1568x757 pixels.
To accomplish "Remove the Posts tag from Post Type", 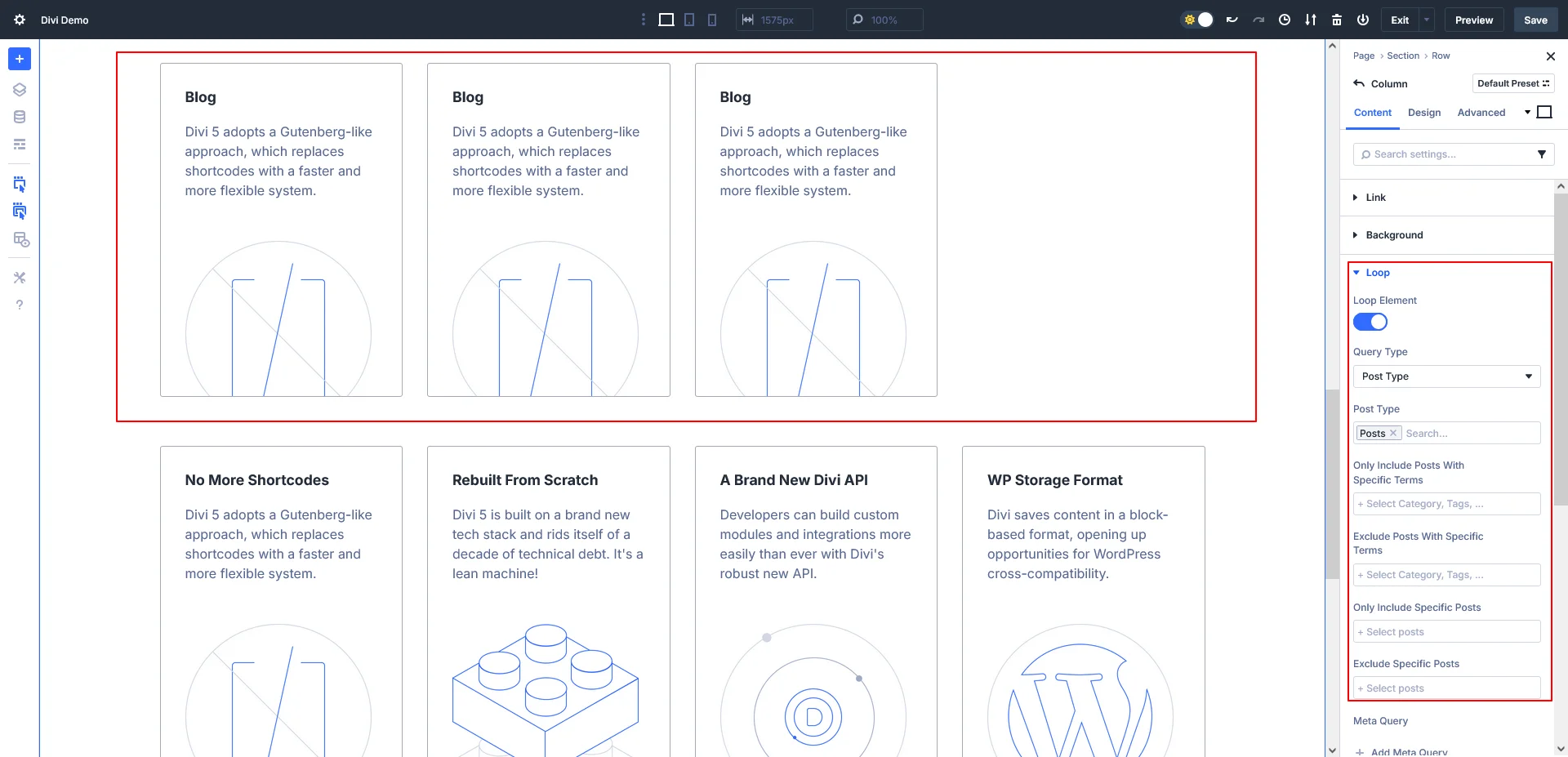I will click(1393, 433).
